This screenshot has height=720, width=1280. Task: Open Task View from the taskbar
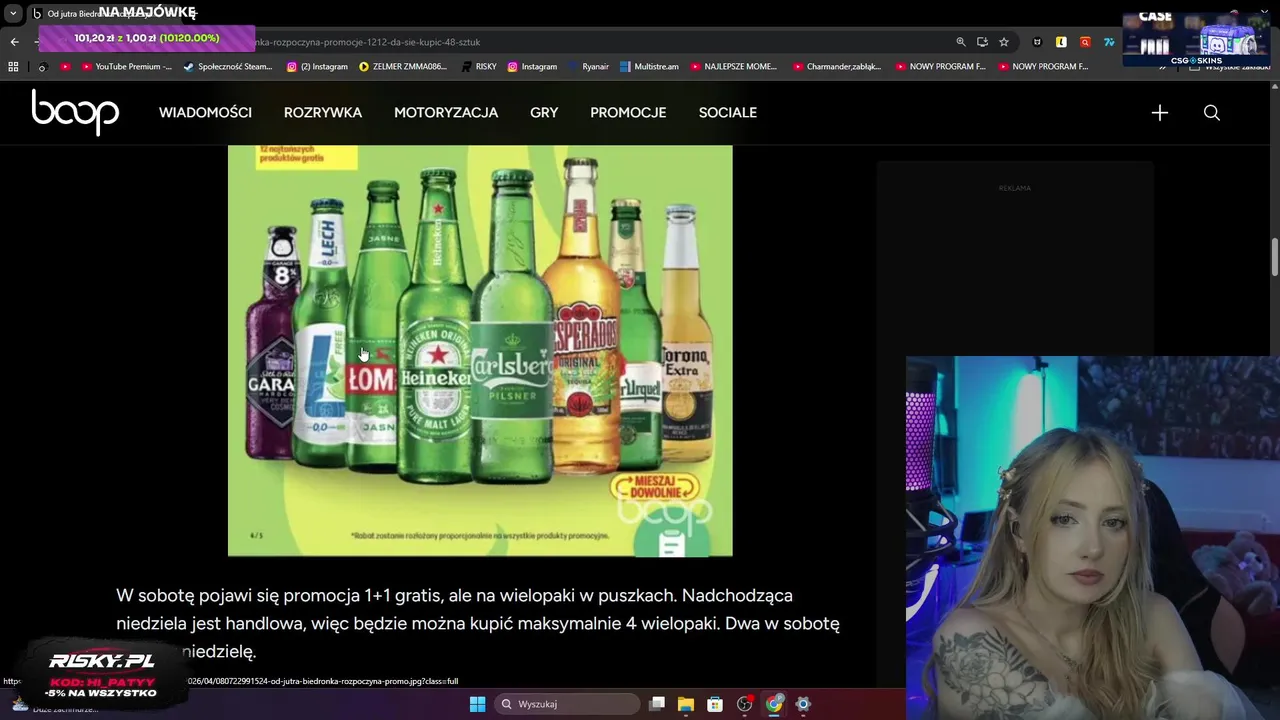657,704
